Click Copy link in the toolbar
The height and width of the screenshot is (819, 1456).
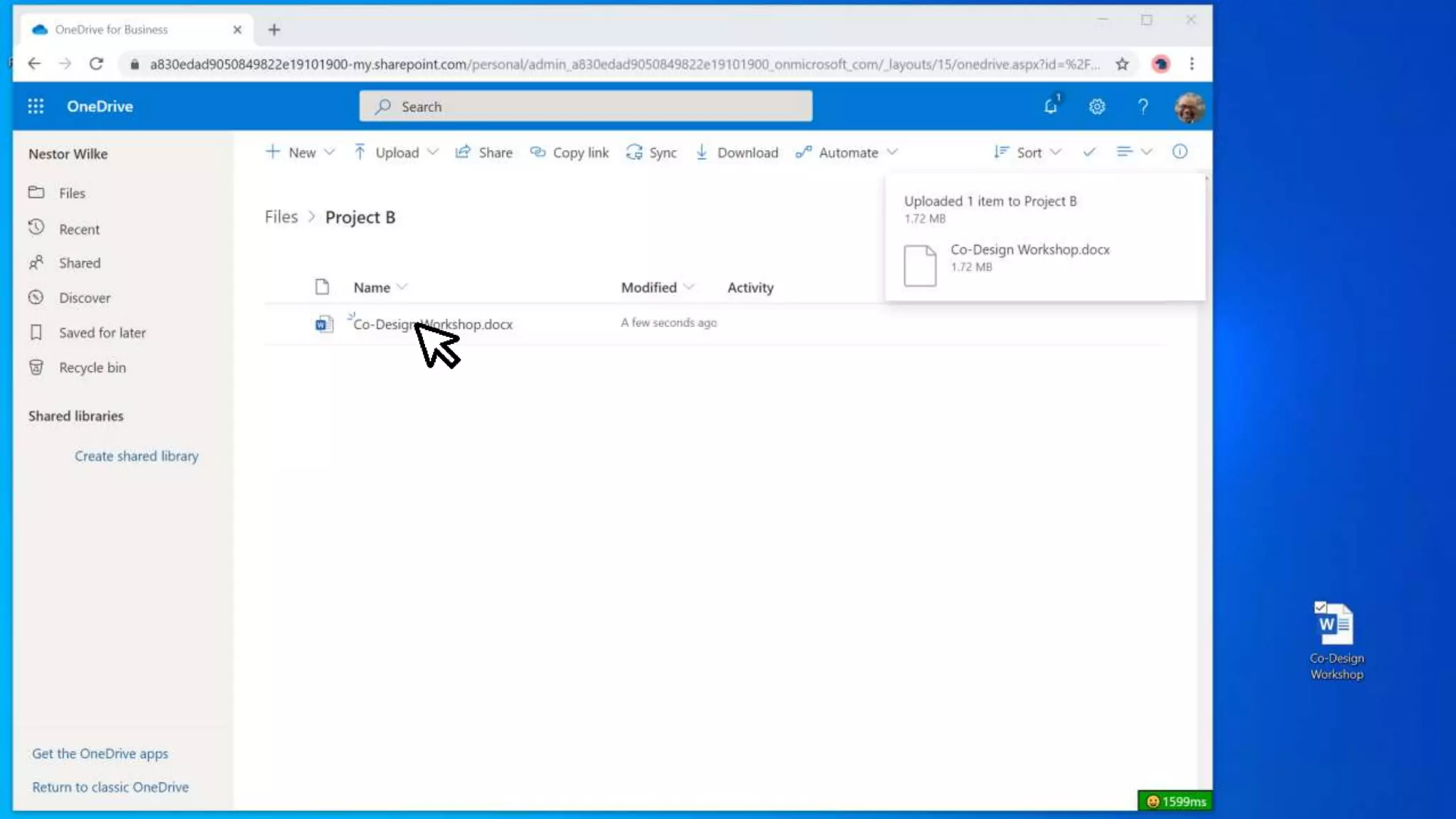(569, 152)
